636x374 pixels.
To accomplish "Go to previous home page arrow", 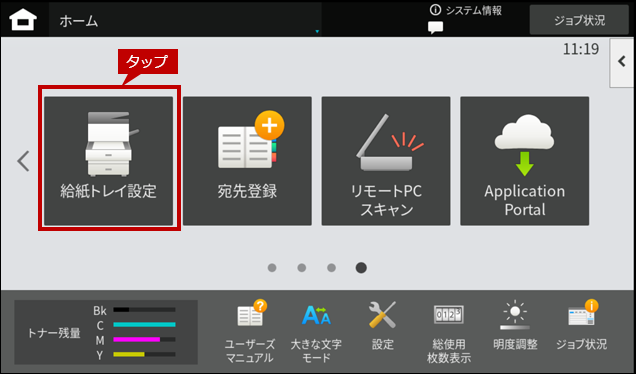I will [23, 161].
